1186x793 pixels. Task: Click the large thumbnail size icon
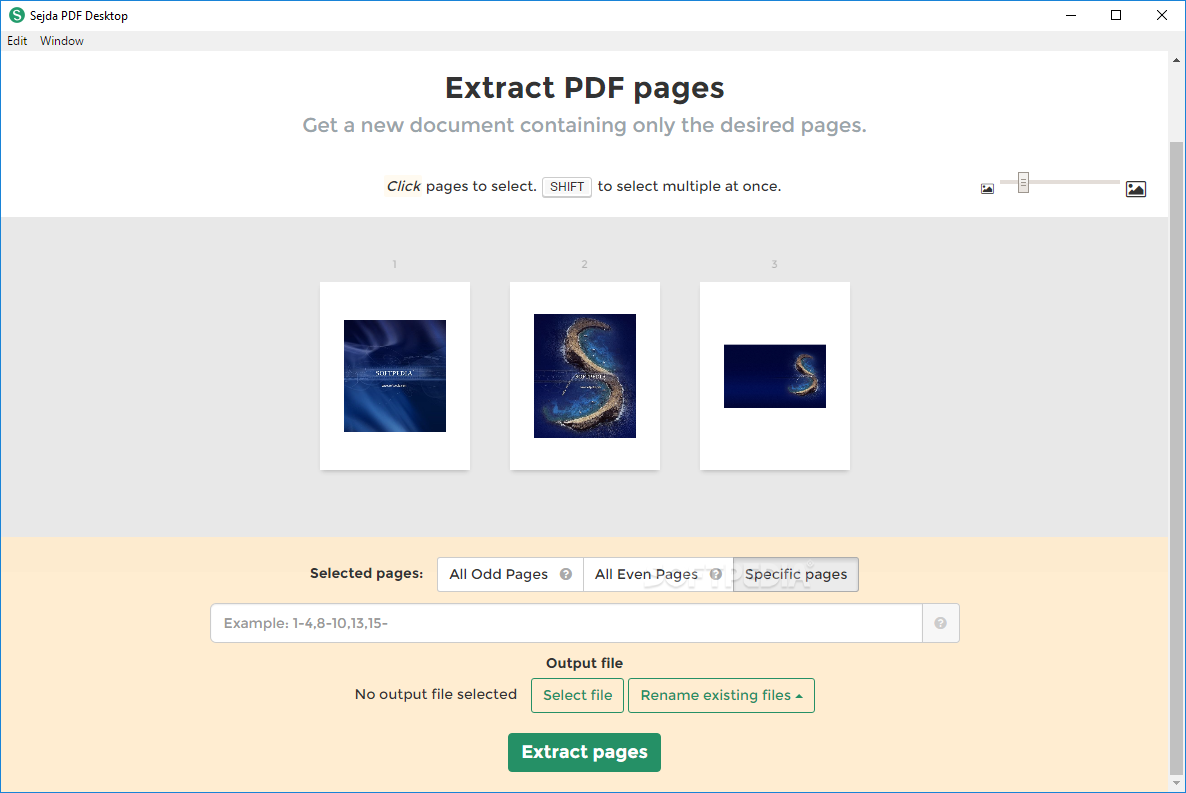pos(1135,189)
